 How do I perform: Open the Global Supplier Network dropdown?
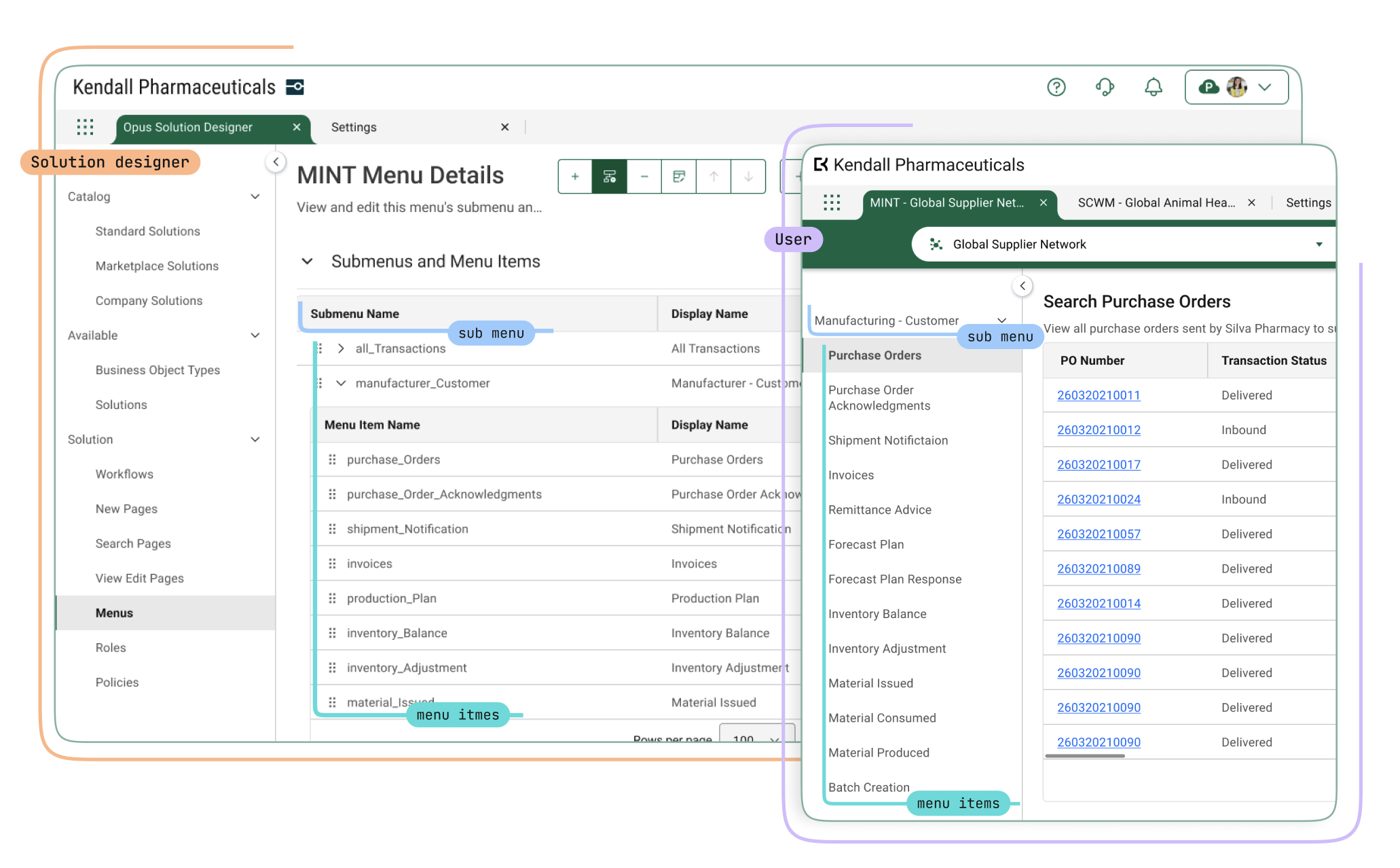(1125, 245)
